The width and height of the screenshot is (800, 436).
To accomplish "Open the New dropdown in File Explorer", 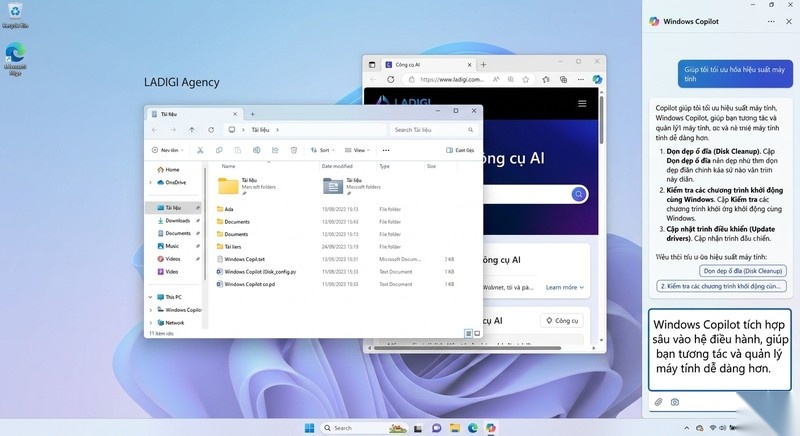I will [x=167, y=150].
